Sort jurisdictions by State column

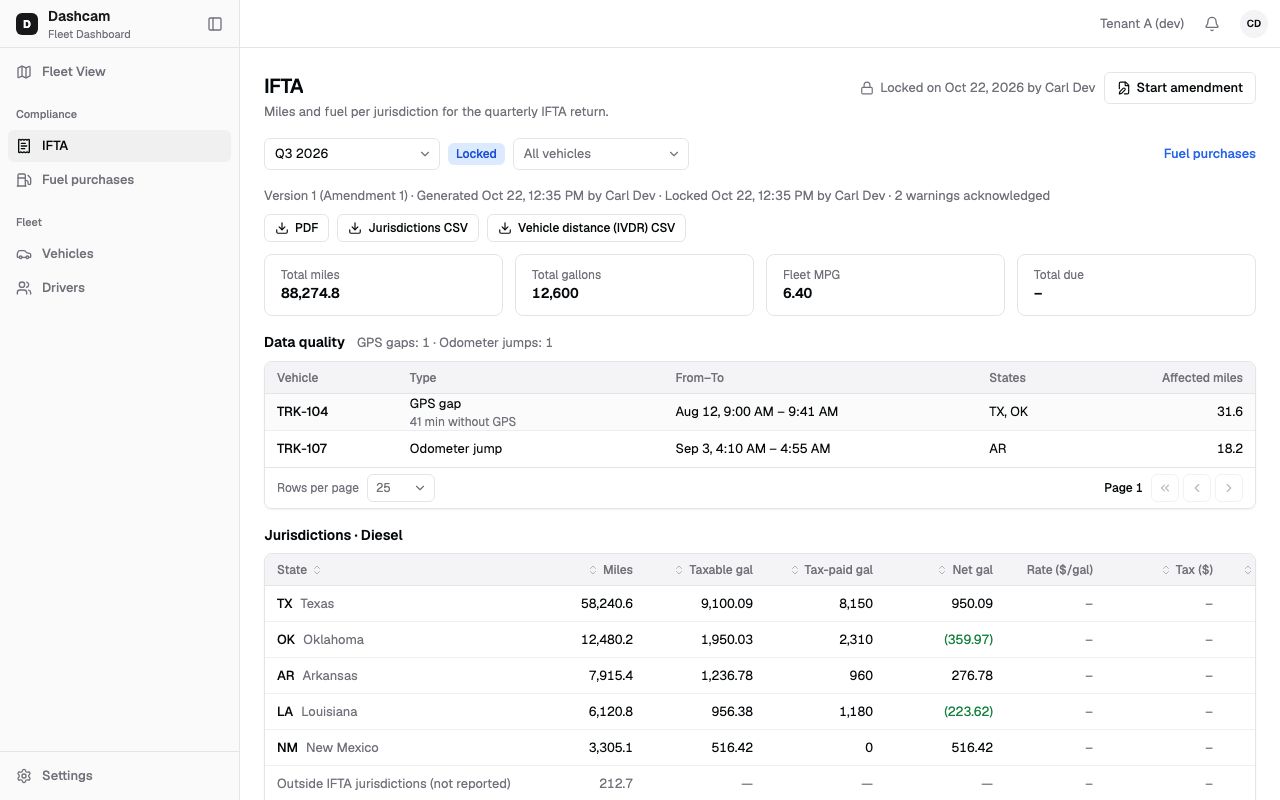[x=299, y=570]
